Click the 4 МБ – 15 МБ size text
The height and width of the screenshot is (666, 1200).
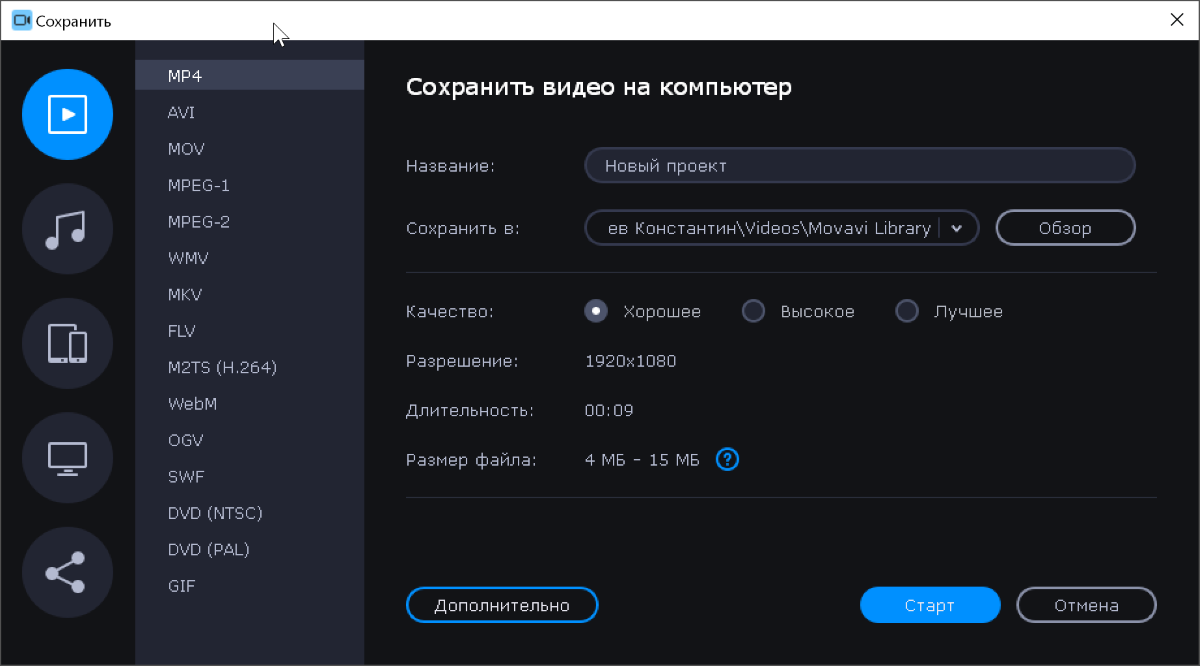pyautogui.click(x=642, y=460)
